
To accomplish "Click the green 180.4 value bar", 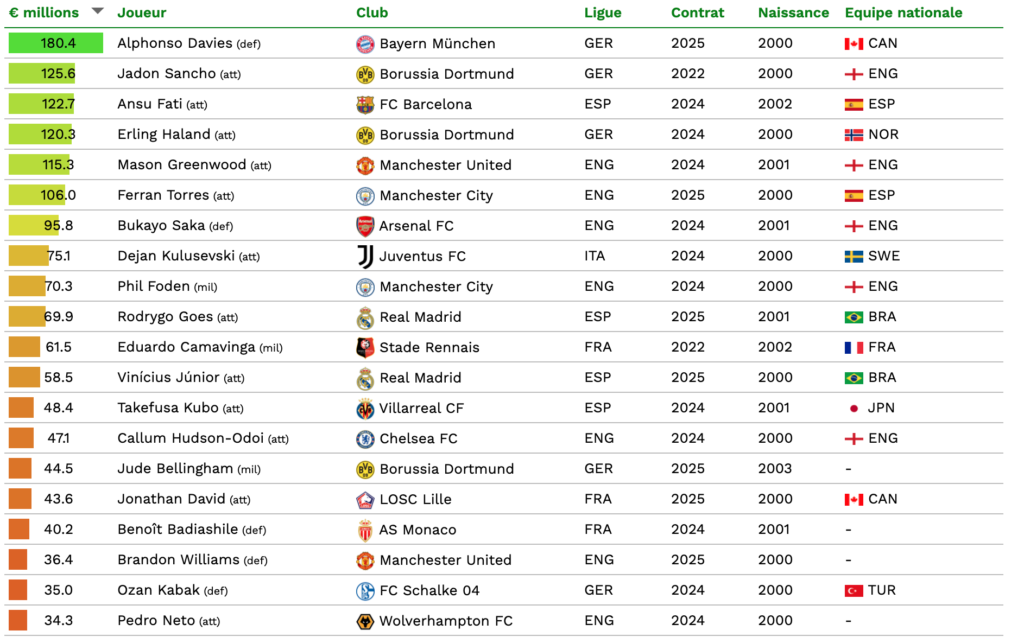I will (x=56, y=44).
